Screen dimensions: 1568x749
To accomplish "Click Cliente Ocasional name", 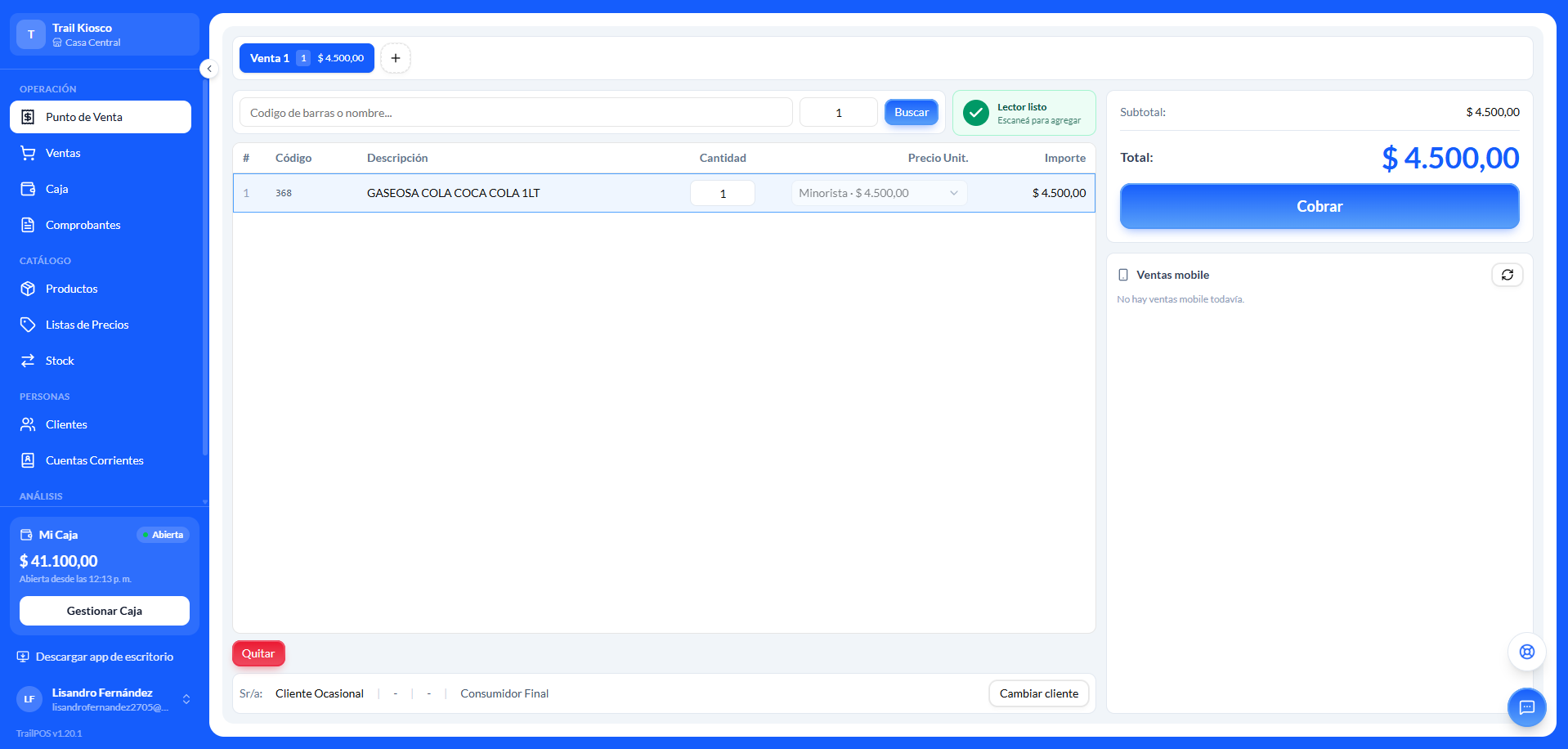I will tap(320, 693).
